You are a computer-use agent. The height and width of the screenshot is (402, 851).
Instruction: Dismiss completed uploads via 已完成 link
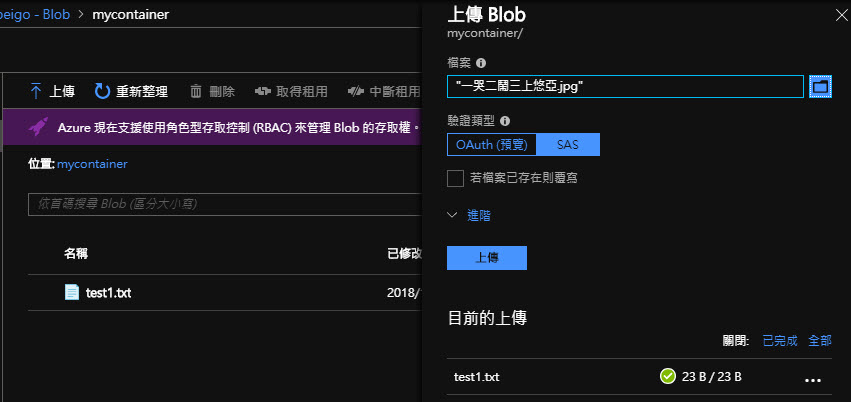point(780,341)
